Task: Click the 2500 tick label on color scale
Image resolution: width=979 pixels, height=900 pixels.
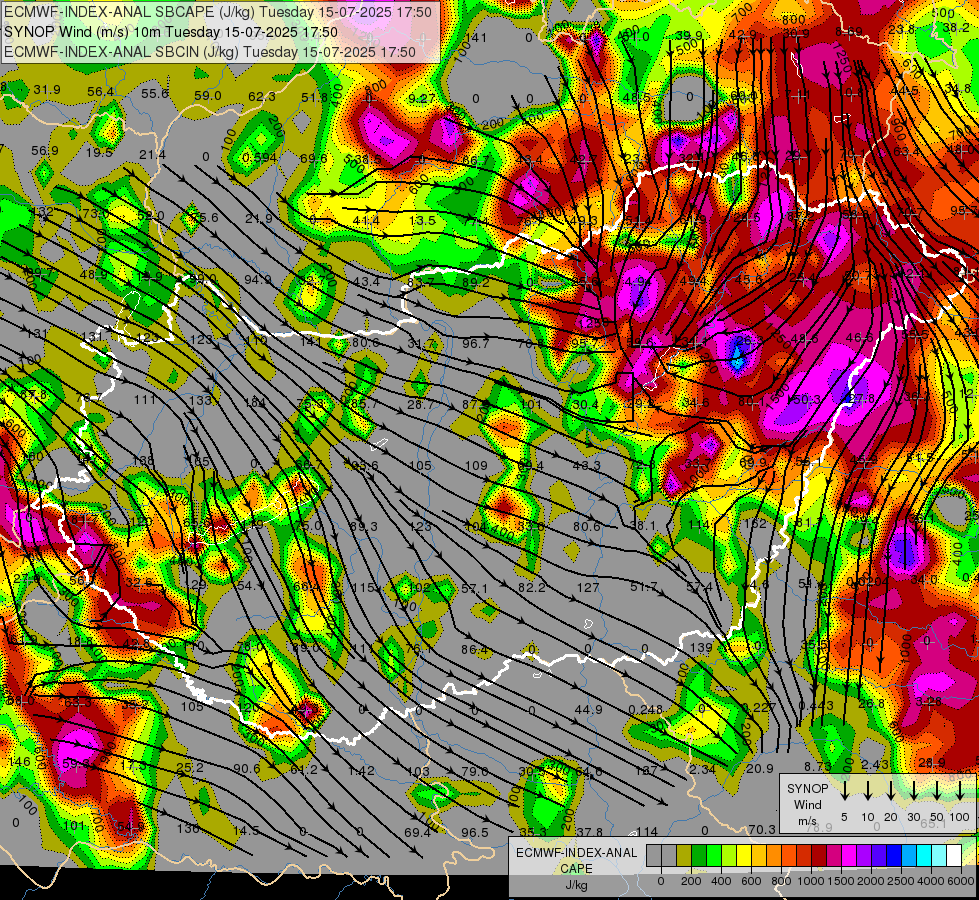Action: (901, 881)
